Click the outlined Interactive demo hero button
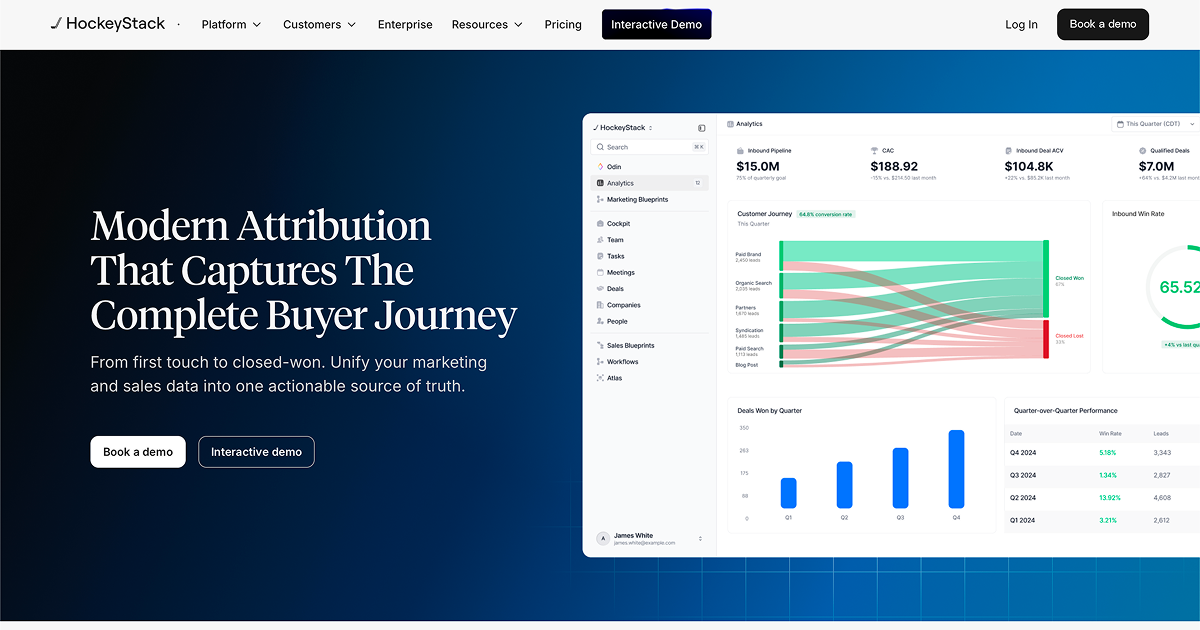Viewport: 1200px width, 630px height. coord(256,452)
